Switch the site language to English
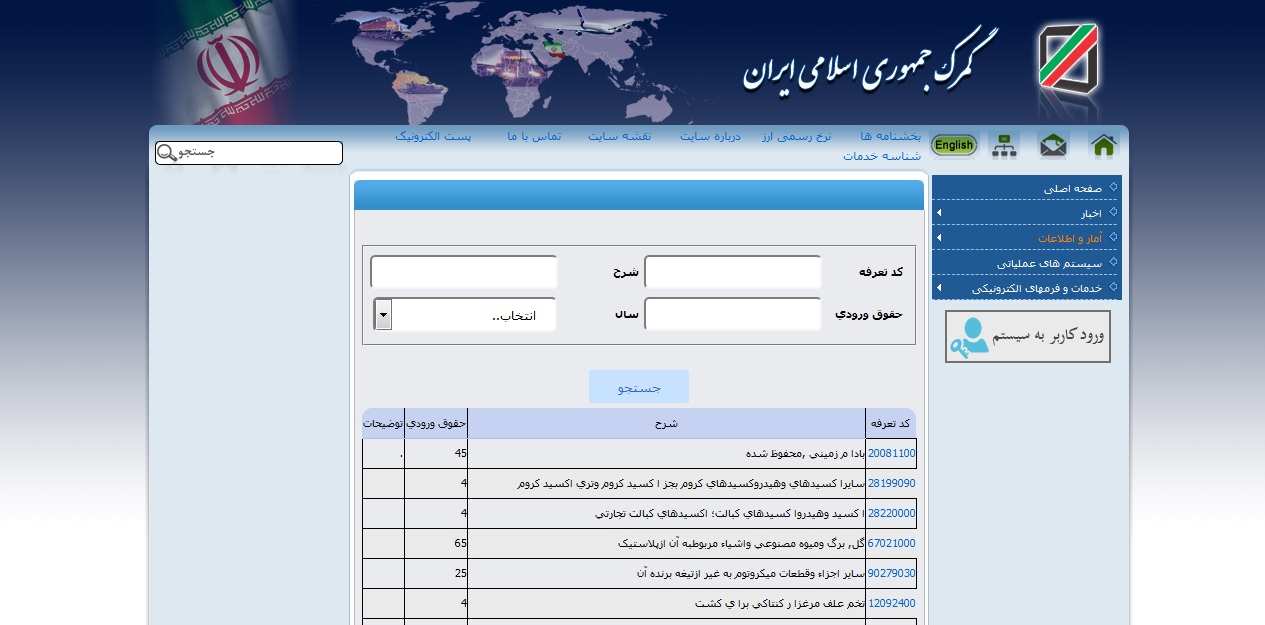1265x625 pixels. pyautogui.click(x=953, y=144)
